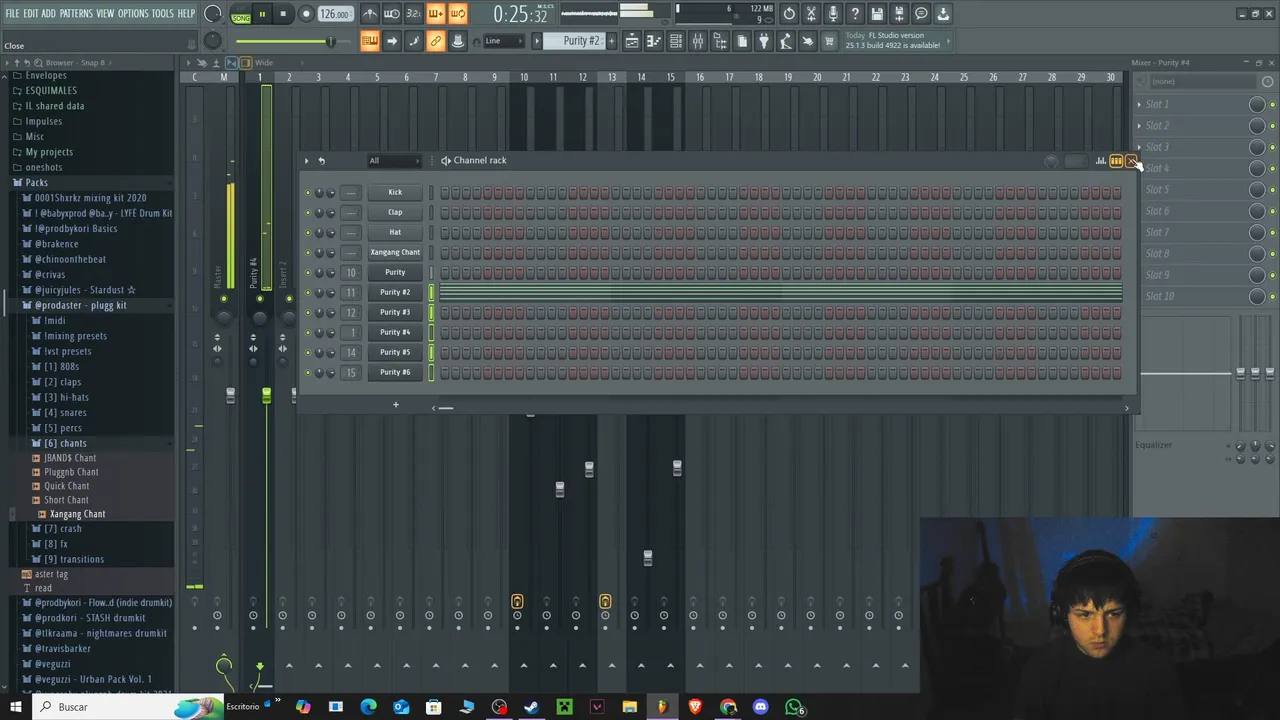
Task: Select the Xangang Chant channel button
Action: click(395, 252)
